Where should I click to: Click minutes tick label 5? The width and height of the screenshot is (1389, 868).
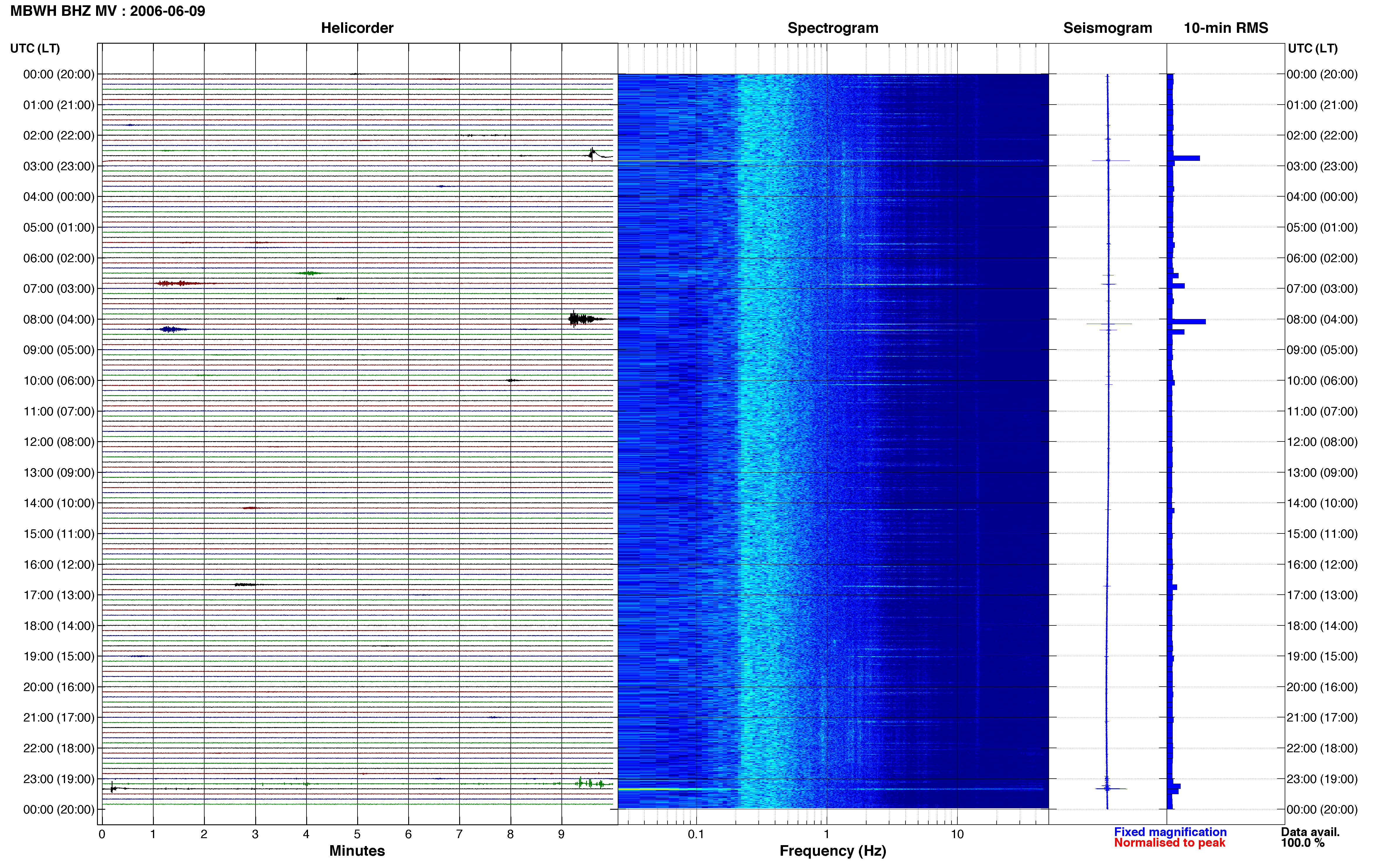(357, 834)
